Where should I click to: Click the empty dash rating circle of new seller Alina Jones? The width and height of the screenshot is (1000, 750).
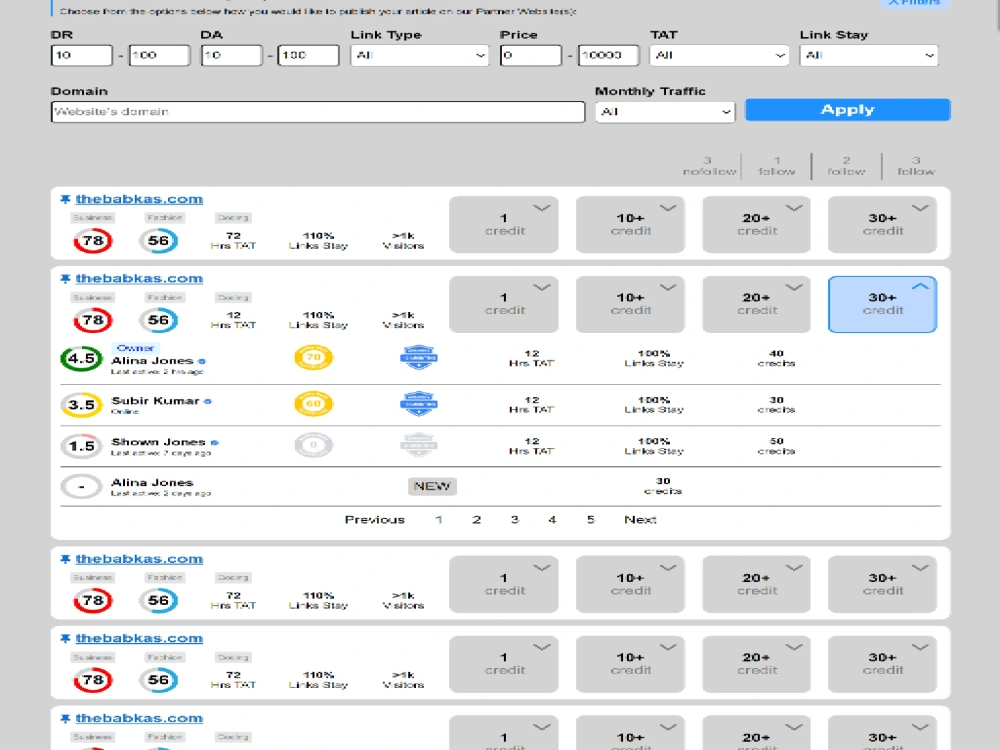click(x=81, y=487)
